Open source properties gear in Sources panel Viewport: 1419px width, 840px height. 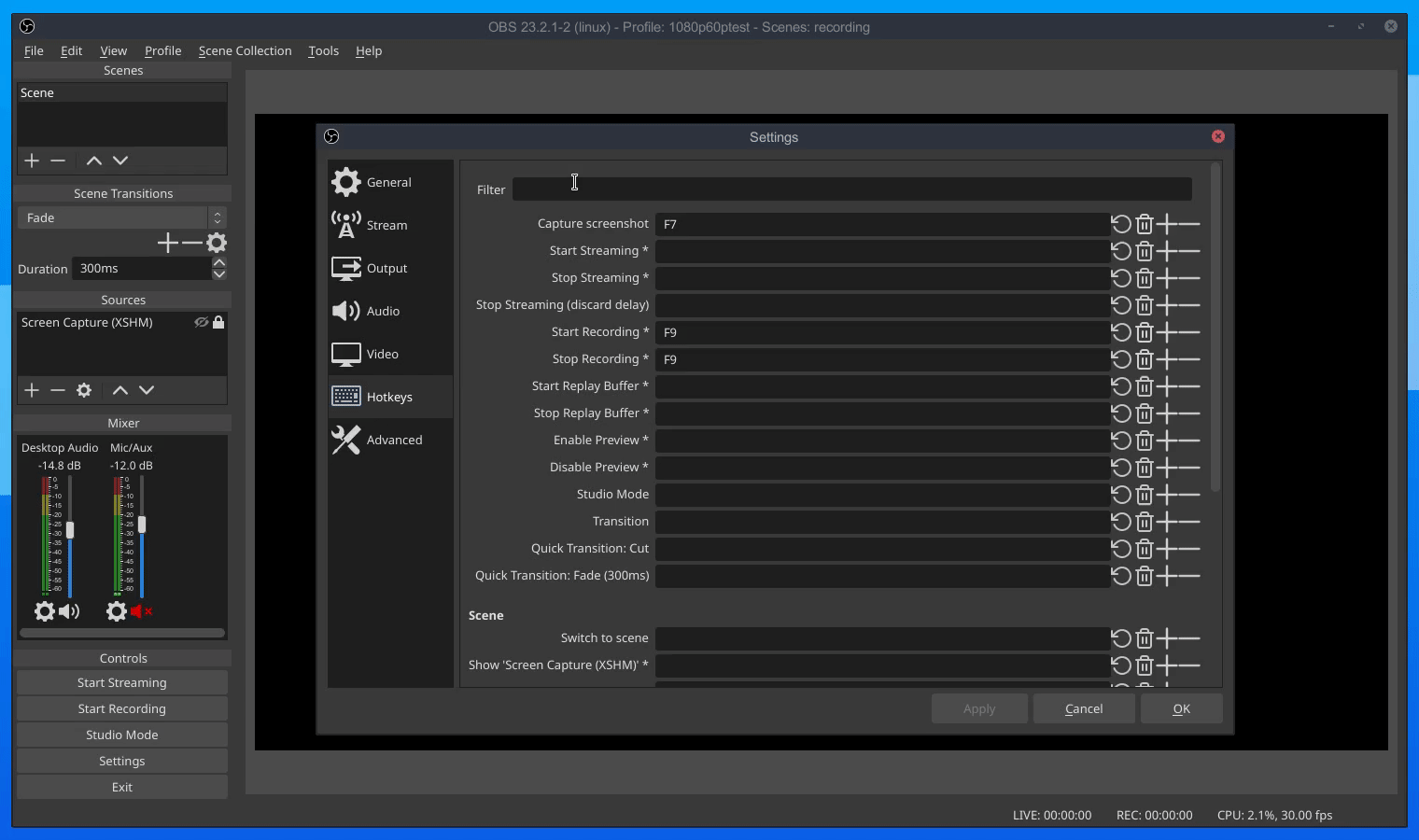tap(84, 390)
